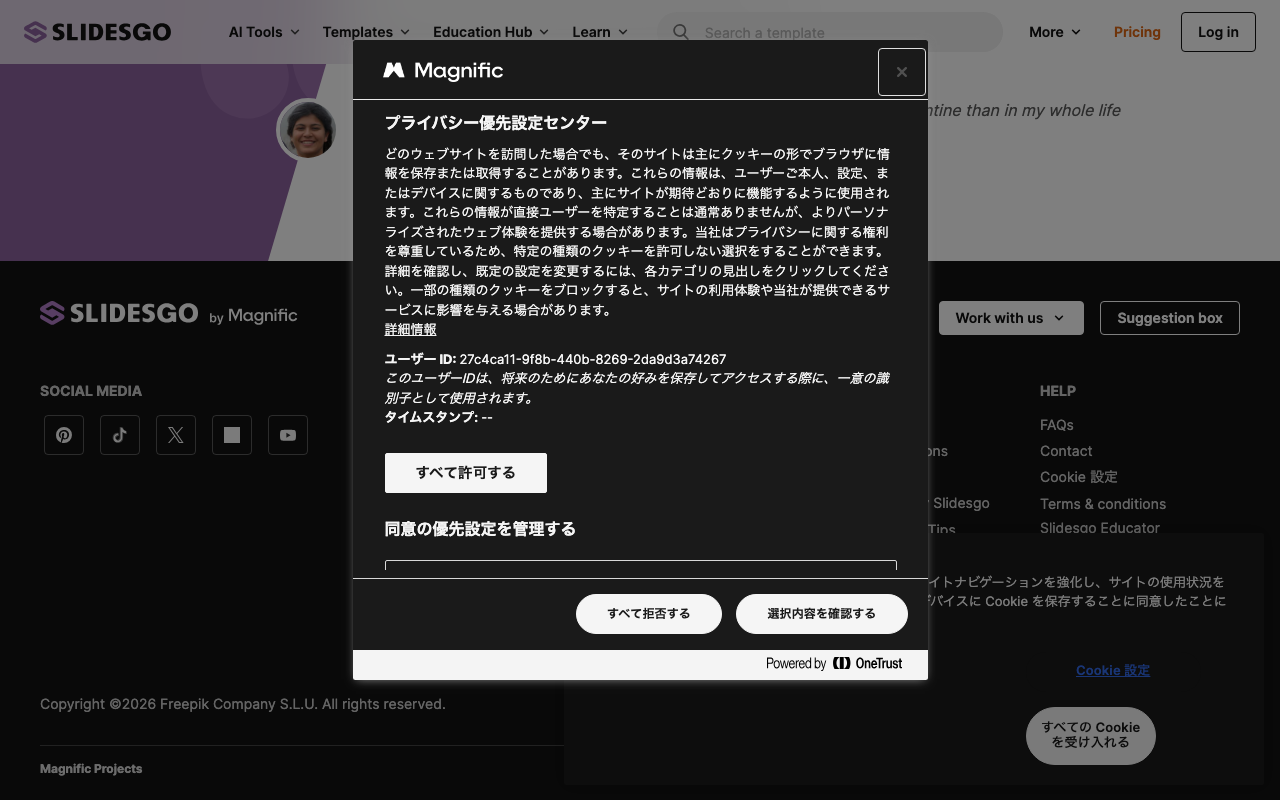This screenshot has height=800, width=1280.
Task: Open the 詳細情報 link
Action: click(411, 329)
